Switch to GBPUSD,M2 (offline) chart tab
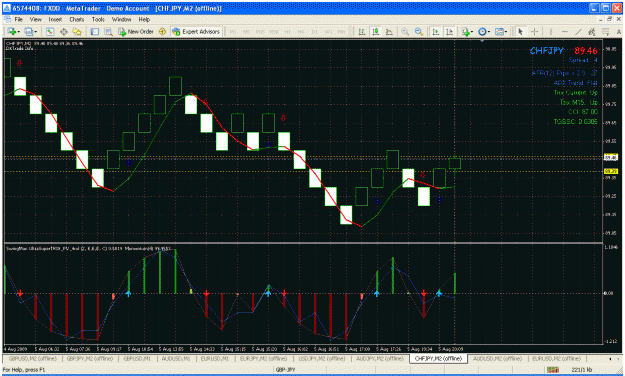The height and width of the screenshot is (376, 625). (x=32, y=358)
